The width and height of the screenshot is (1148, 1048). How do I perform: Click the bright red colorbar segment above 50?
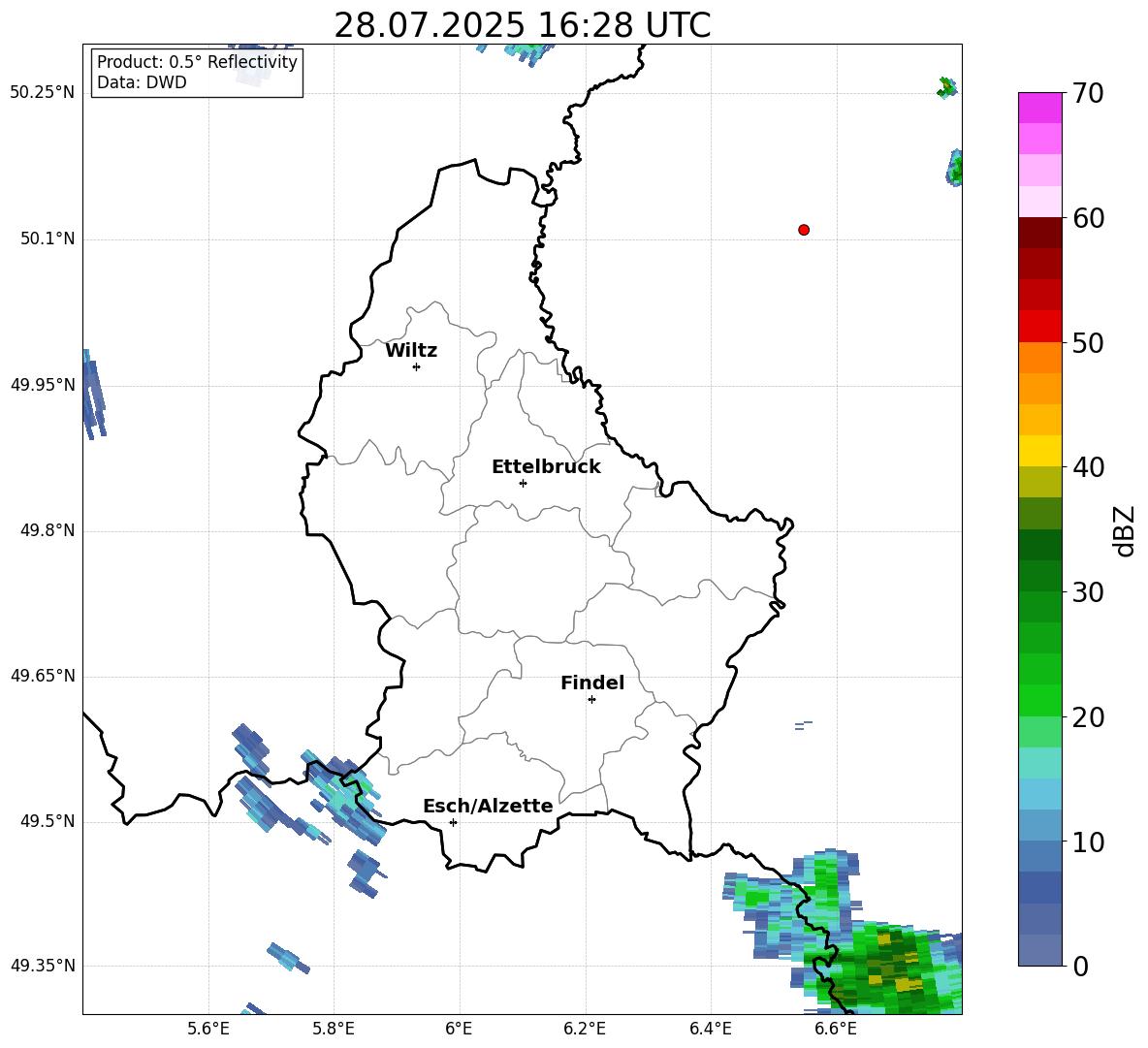pos(1039,327)
